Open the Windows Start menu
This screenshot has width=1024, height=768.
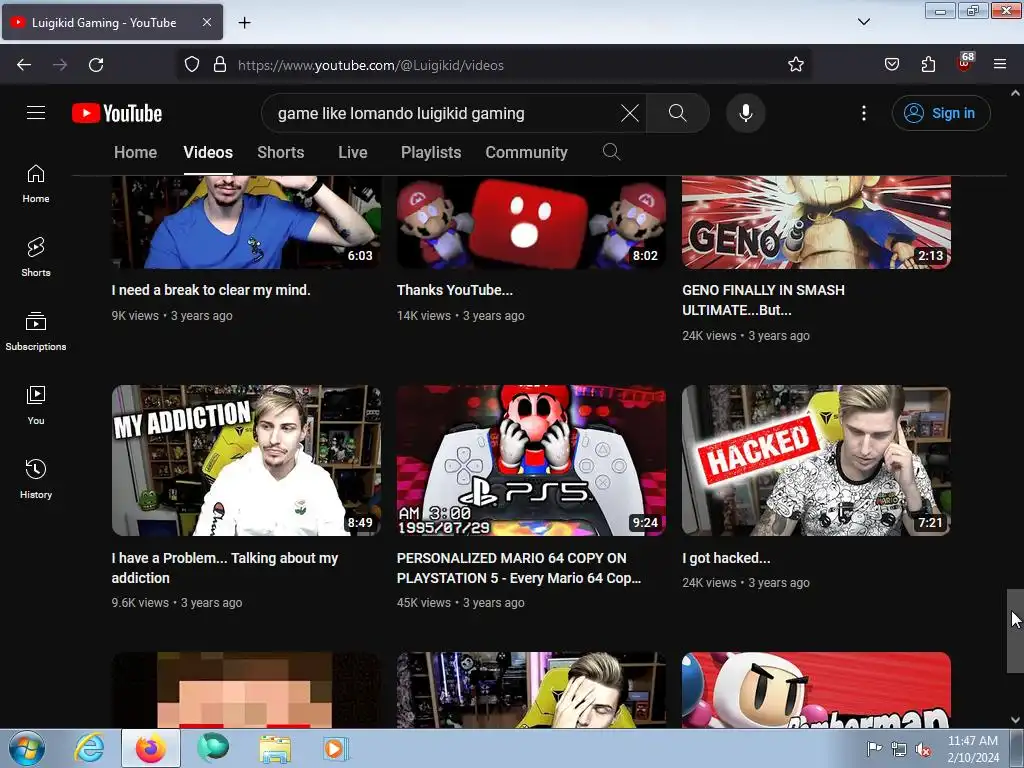tap(26, 748)
